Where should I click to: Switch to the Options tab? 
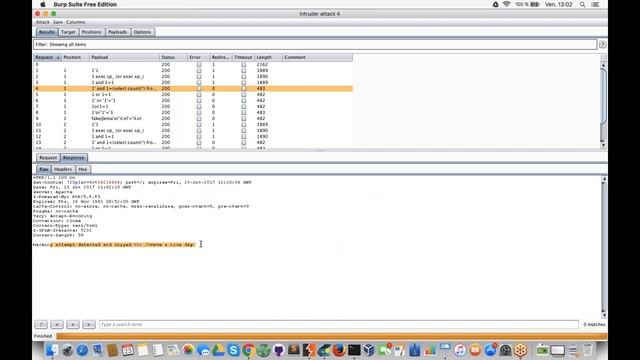[x=142, y=32]
